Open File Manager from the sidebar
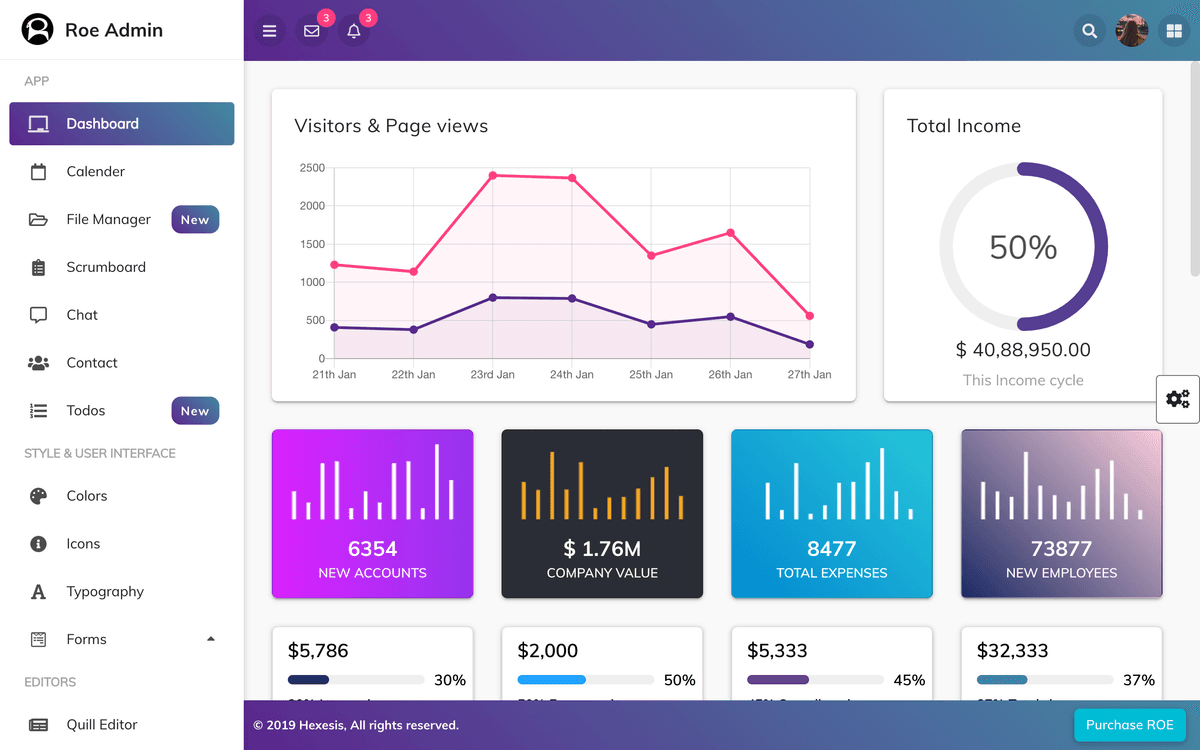The image size is (1200, 750). tap(108, 220)
